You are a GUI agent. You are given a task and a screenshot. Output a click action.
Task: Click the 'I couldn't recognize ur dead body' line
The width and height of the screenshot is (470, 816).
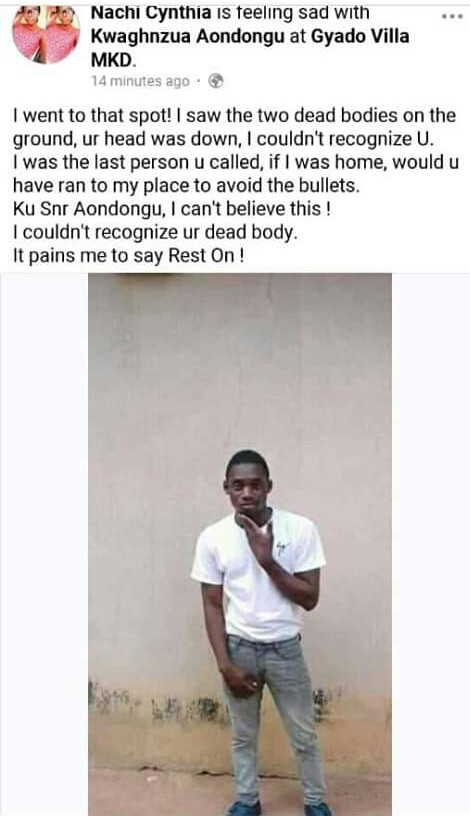coord(155,232)
